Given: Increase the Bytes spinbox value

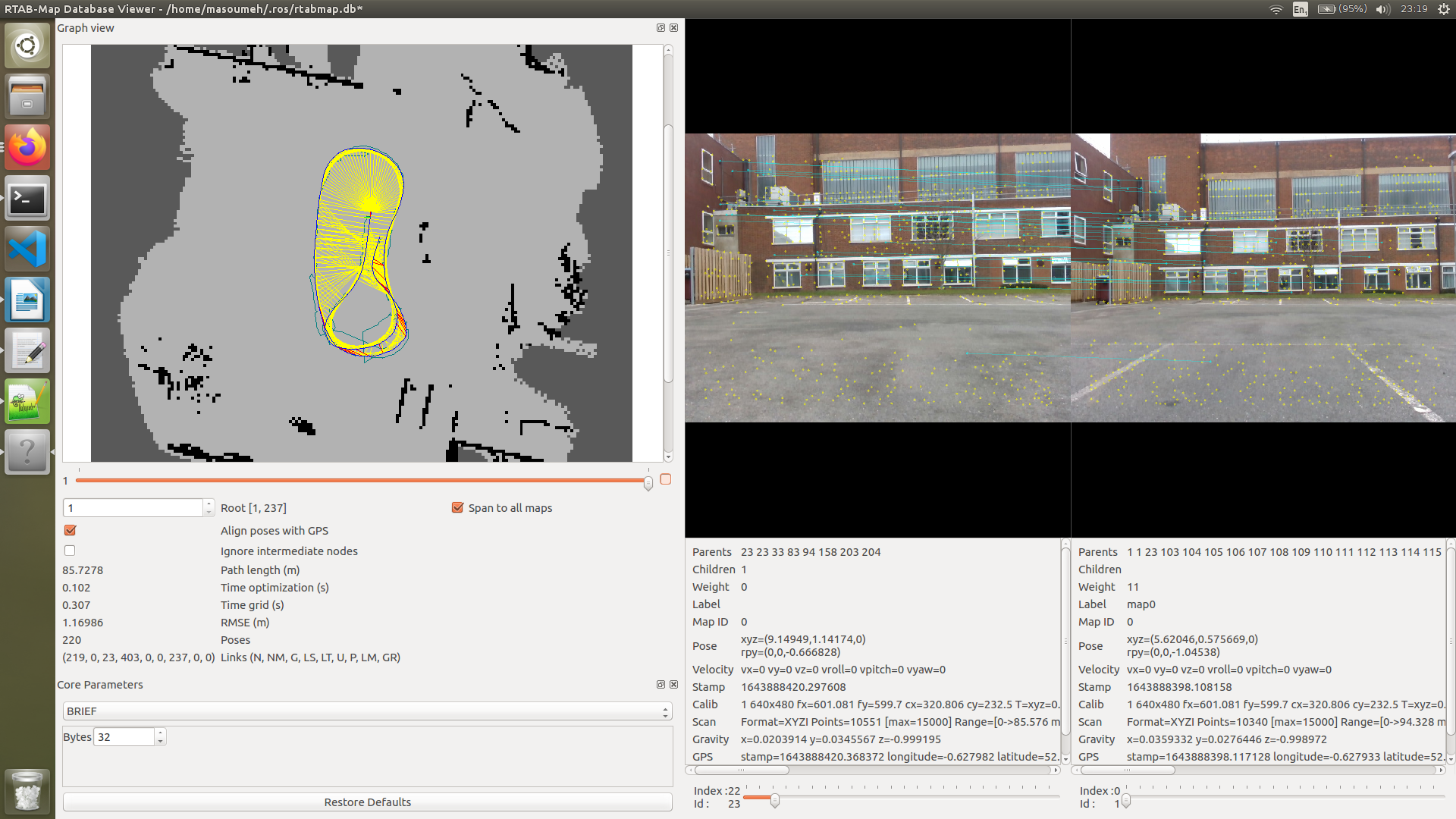Looking at the screenshot, I should [x=160, y=733].
